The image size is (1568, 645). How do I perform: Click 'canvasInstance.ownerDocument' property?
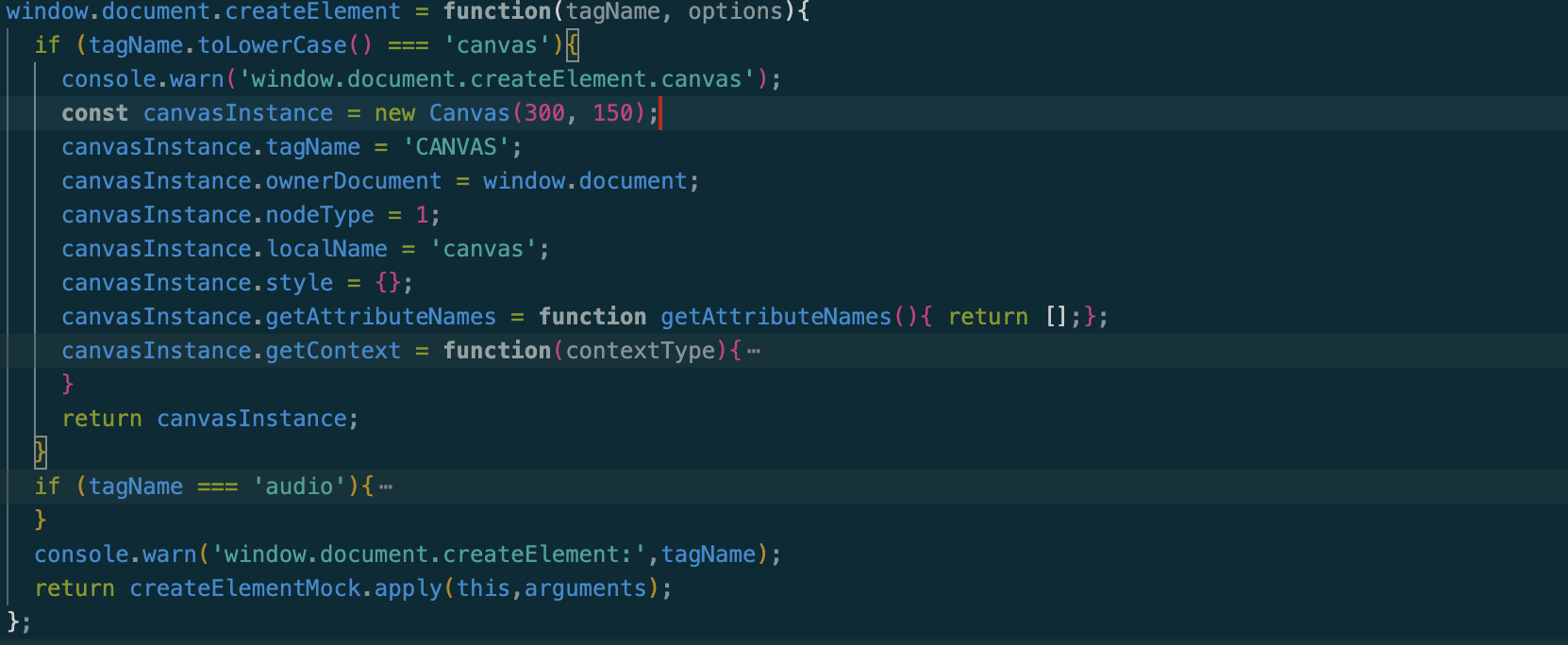[251, 181]
